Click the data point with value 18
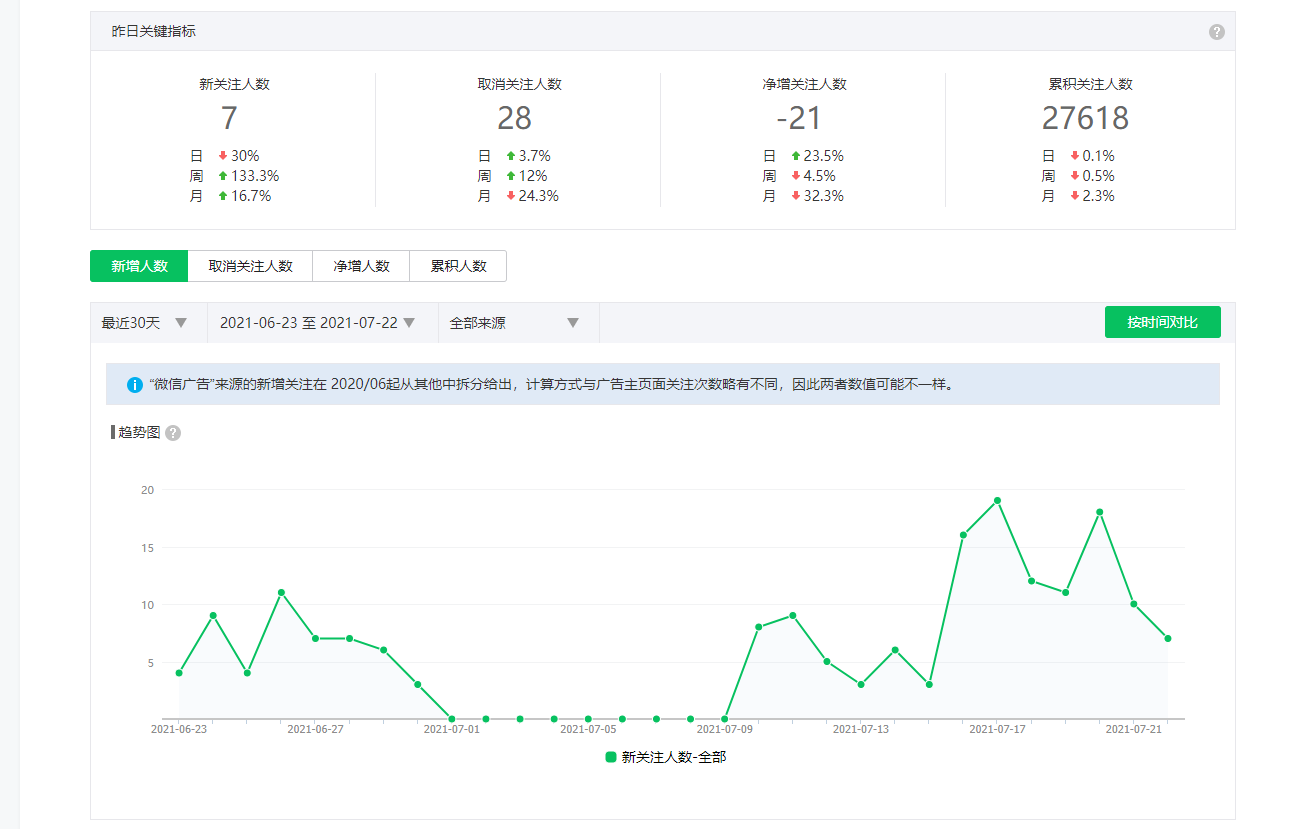This screenshot has width=1304, height=829. pos(1100,512)
